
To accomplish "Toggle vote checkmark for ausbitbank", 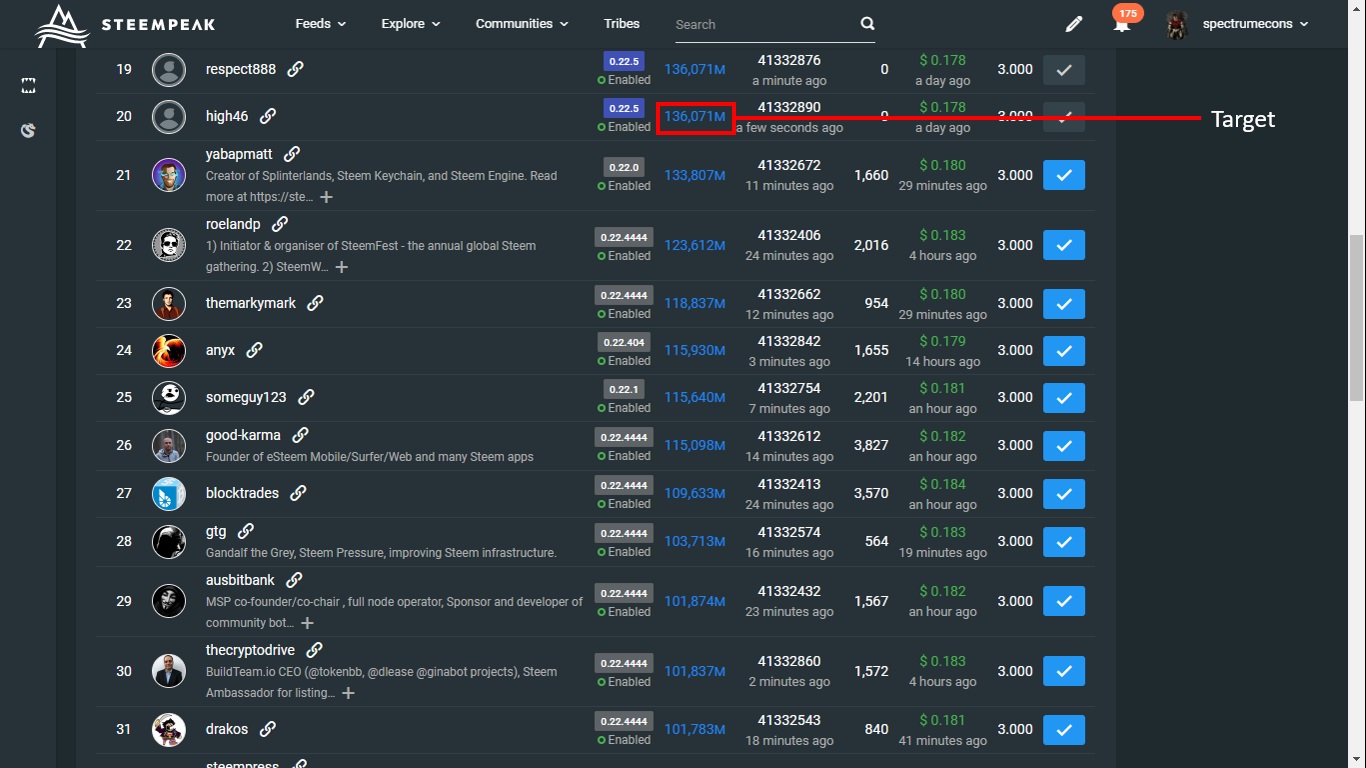I will pyautogui.click(x=1064, y=601).
